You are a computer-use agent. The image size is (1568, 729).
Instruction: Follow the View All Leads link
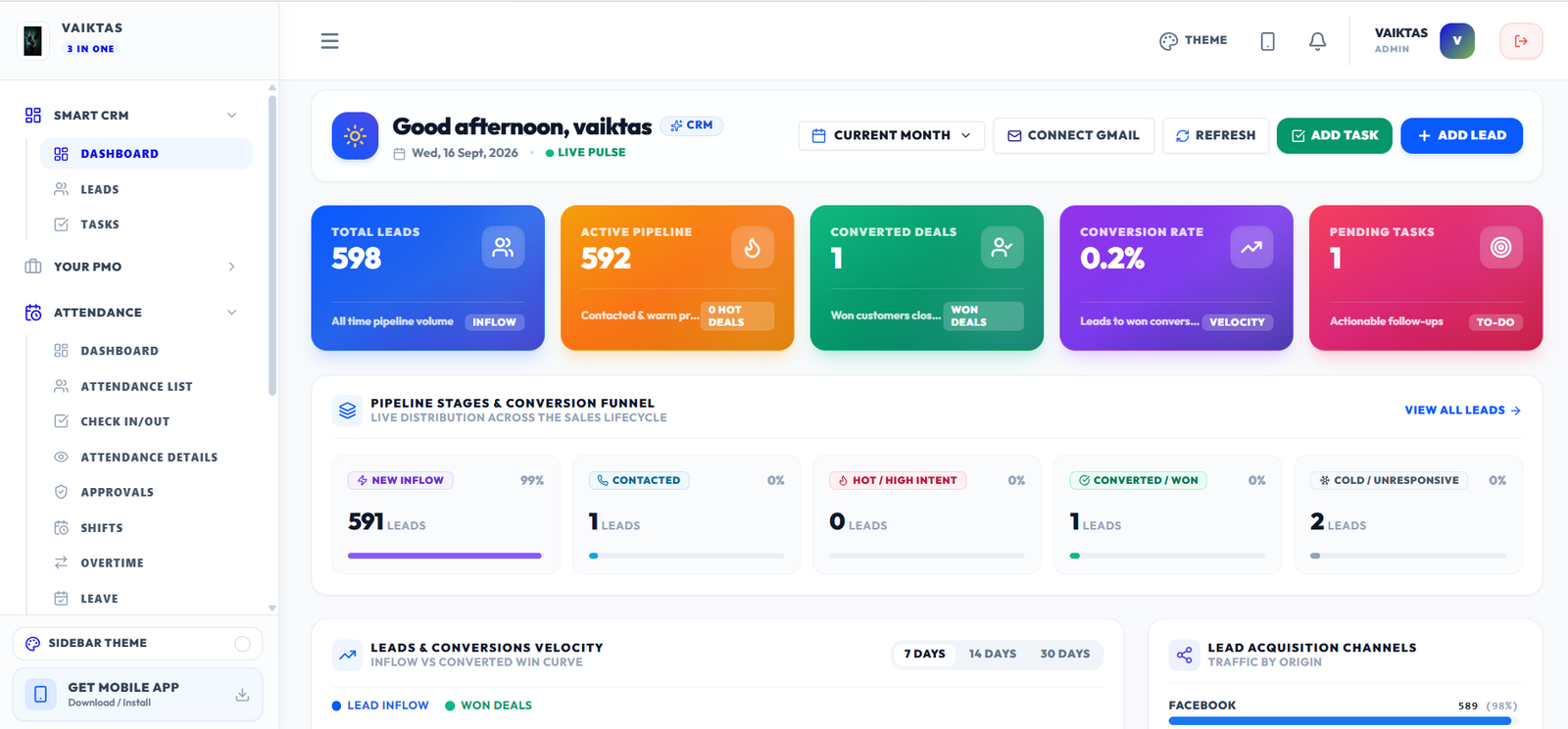pyautogui.click(x=1462, y=411)
